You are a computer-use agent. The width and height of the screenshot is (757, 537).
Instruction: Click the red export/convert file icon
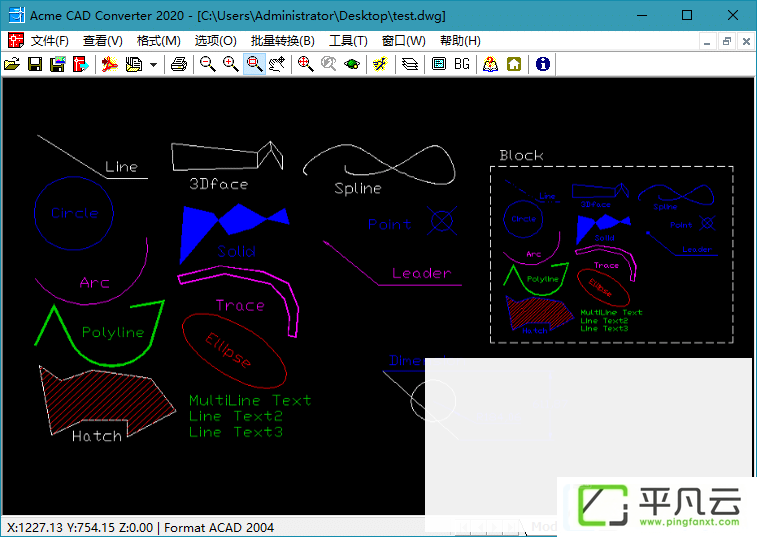point(81,64)
